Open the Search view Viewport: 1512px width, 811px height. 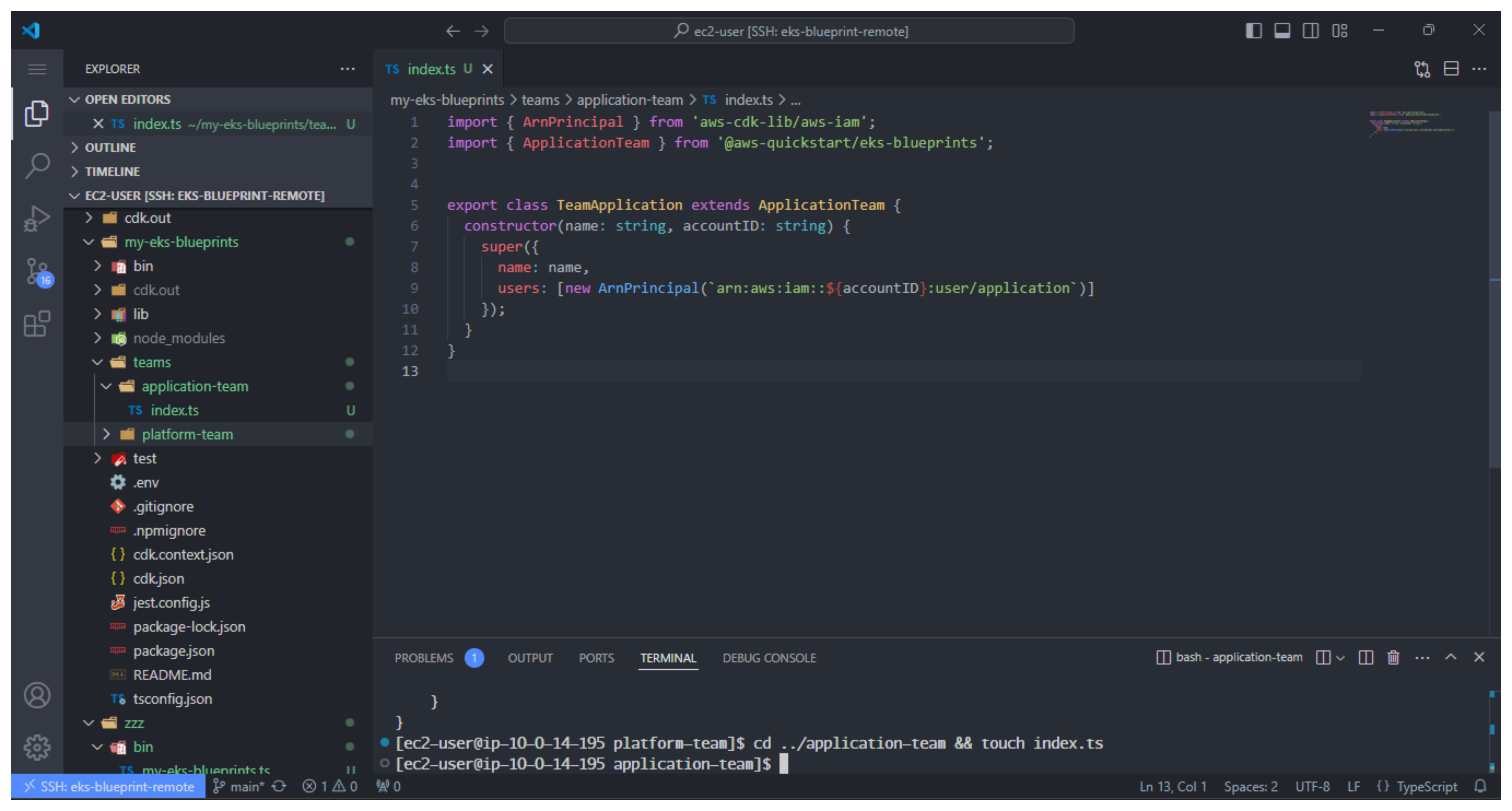coord(37,166)
